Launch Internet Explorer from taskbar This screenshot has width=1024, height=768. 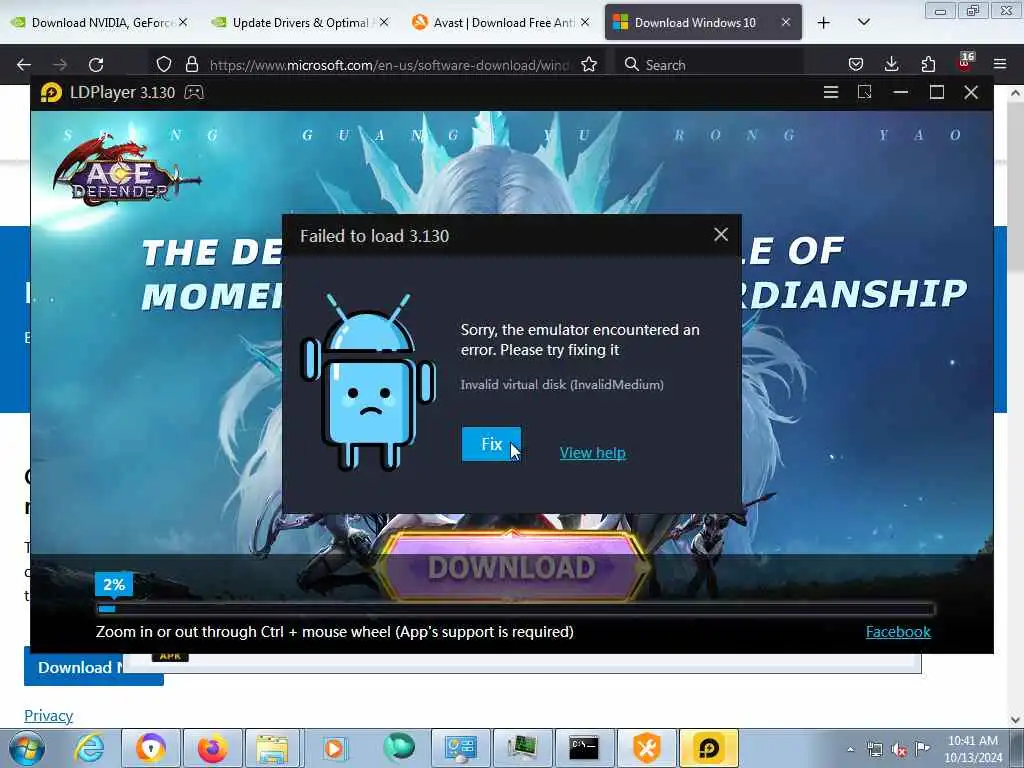click(x=89, y=748)
